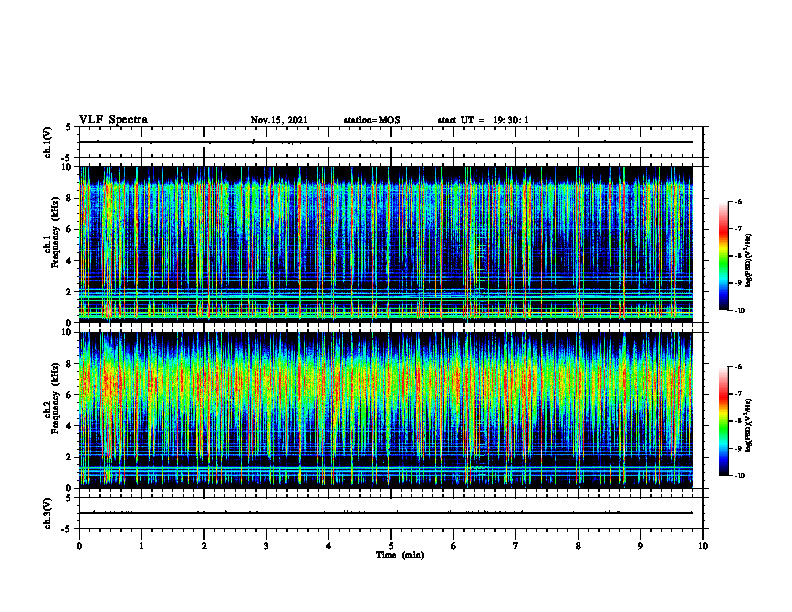792x612 pixels.
Task: Click the time axis tick label "5"
Action: click(391, 546)
